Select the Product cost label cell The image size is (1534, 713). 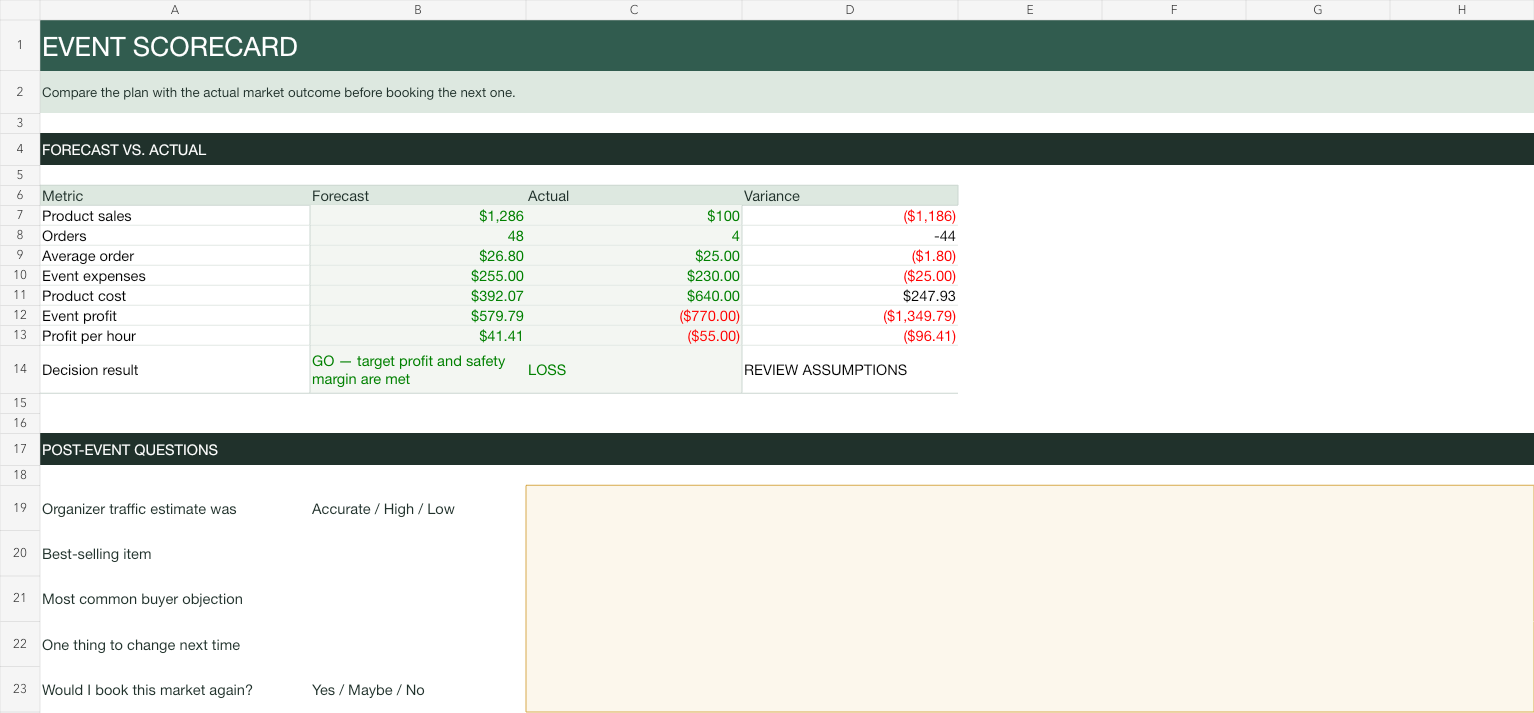pyautogui.click(x=175, y=296)
